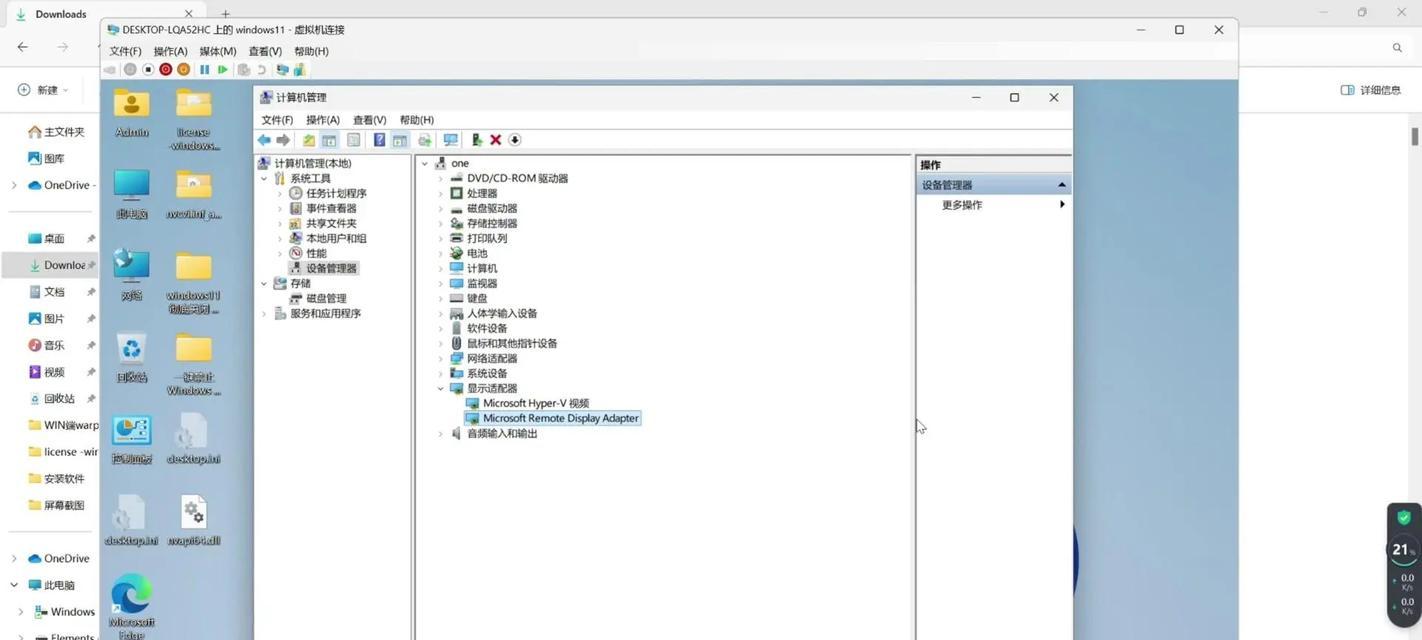
Task: Click 新建 button in Explorer window
Action: point(43,90)
